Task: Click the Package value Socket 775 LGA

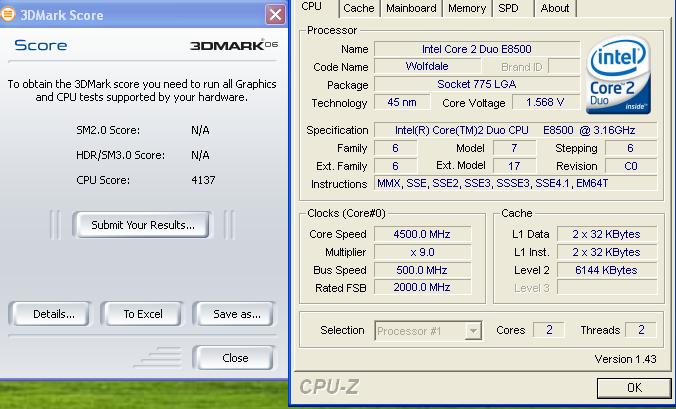Action: tap(477, 84)
